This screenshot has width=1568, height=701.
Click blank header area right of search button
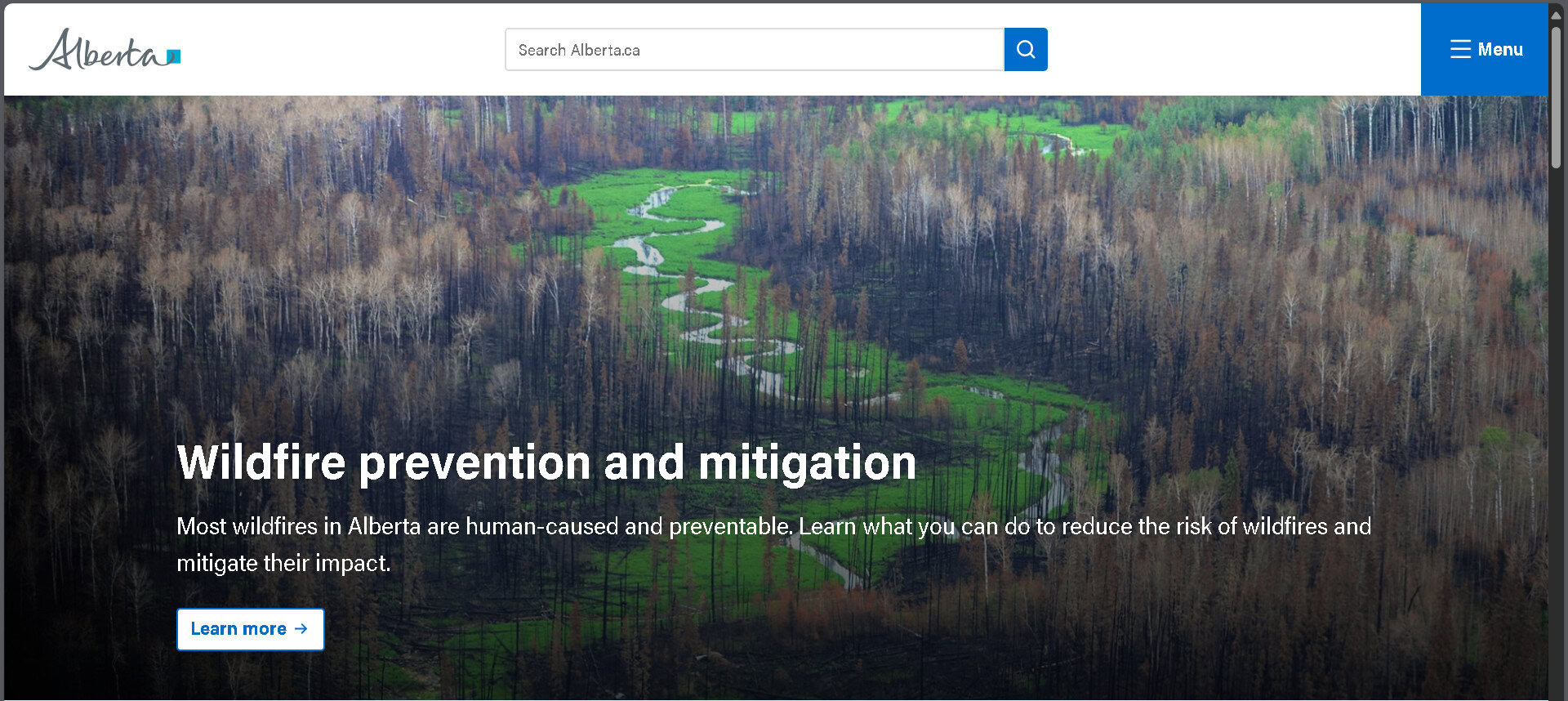(x=1233, y=50)
